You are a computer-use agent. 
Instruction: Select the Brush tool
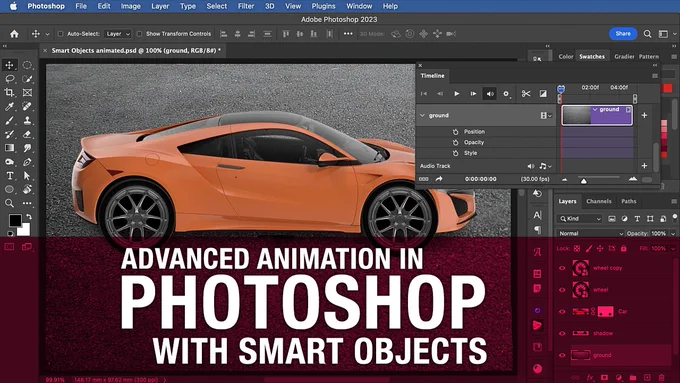click(x=9, y=120)
